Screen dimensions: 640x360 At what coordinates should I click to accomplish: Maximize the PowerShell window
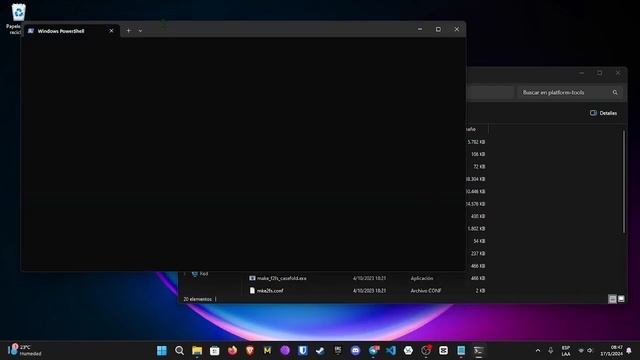pyautogui.click(x=438, y=29)
